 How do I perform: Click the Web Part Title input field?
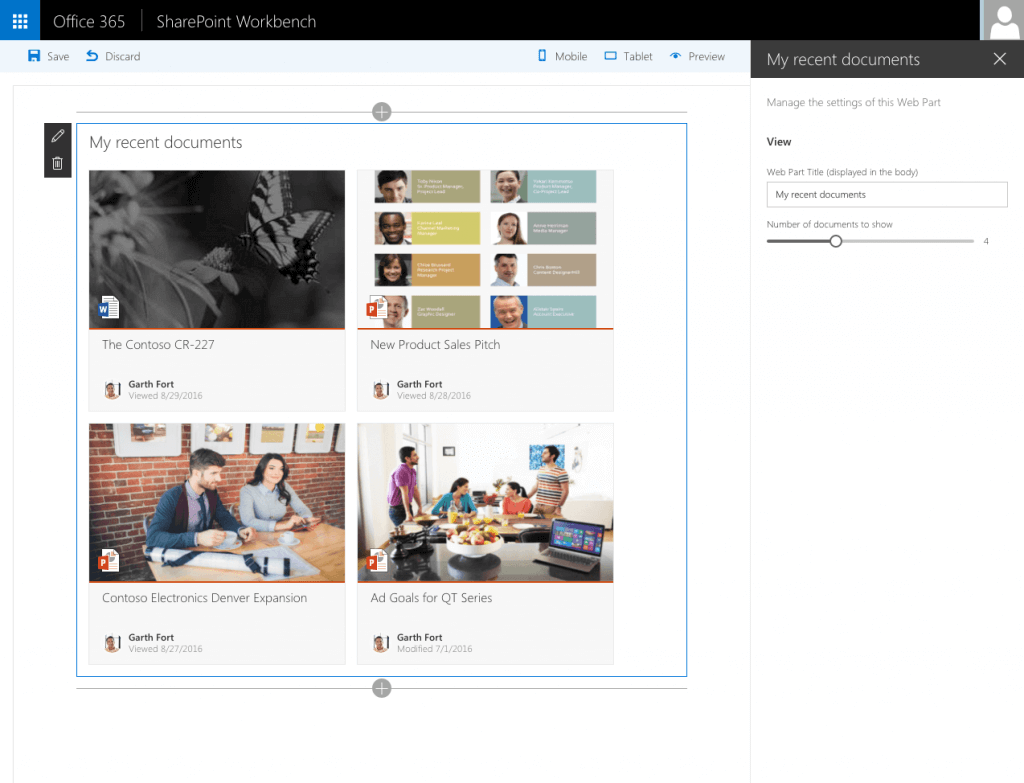click(886, 194)
